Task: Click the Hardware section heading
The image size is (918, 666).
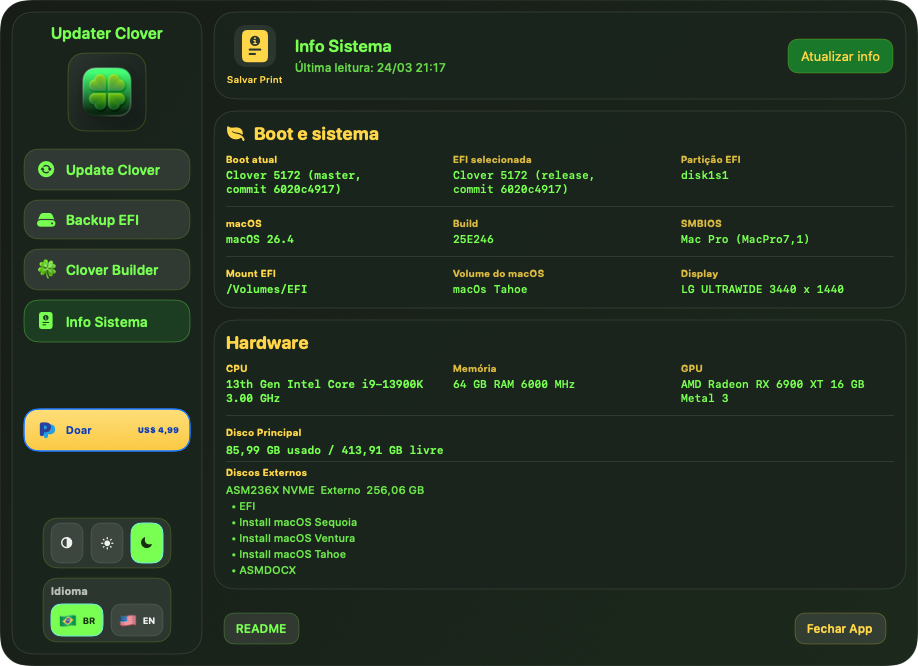Action: 267,343
